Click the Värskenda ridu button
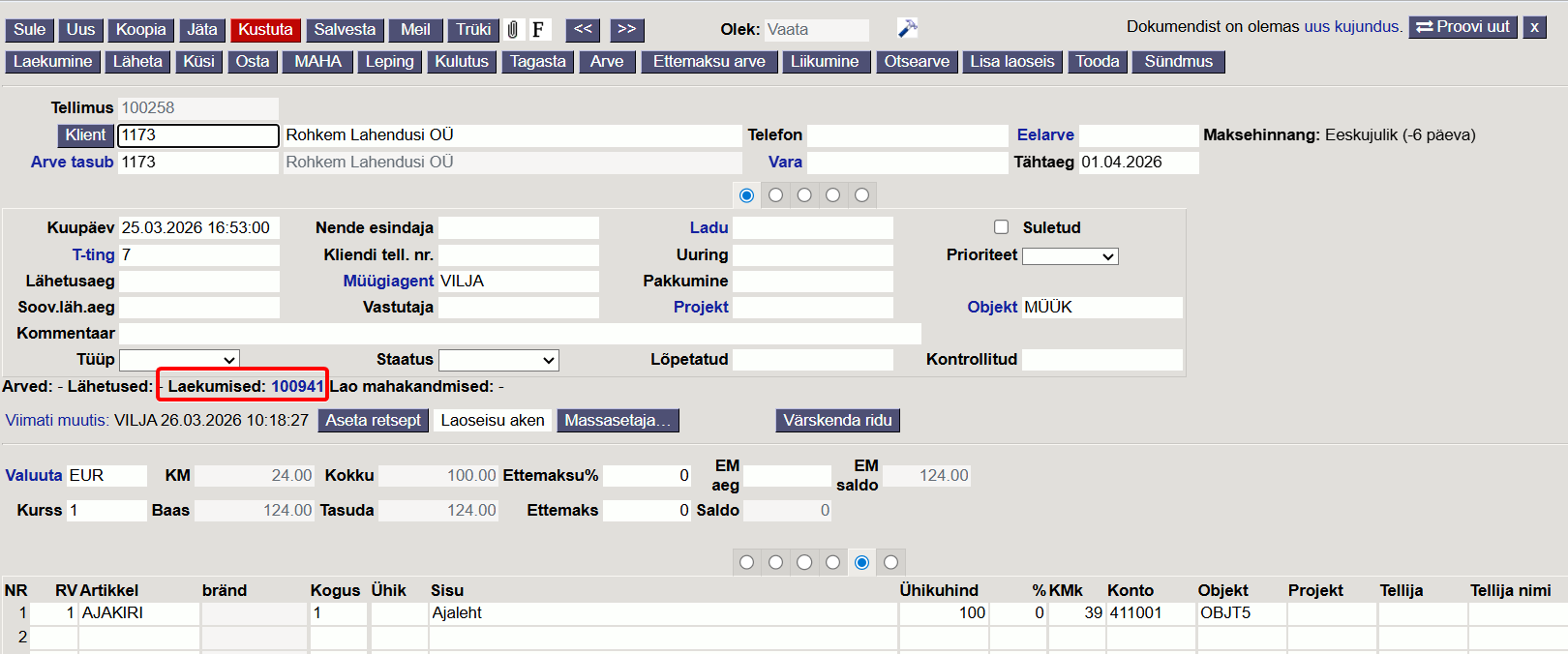 click(837, 421)
